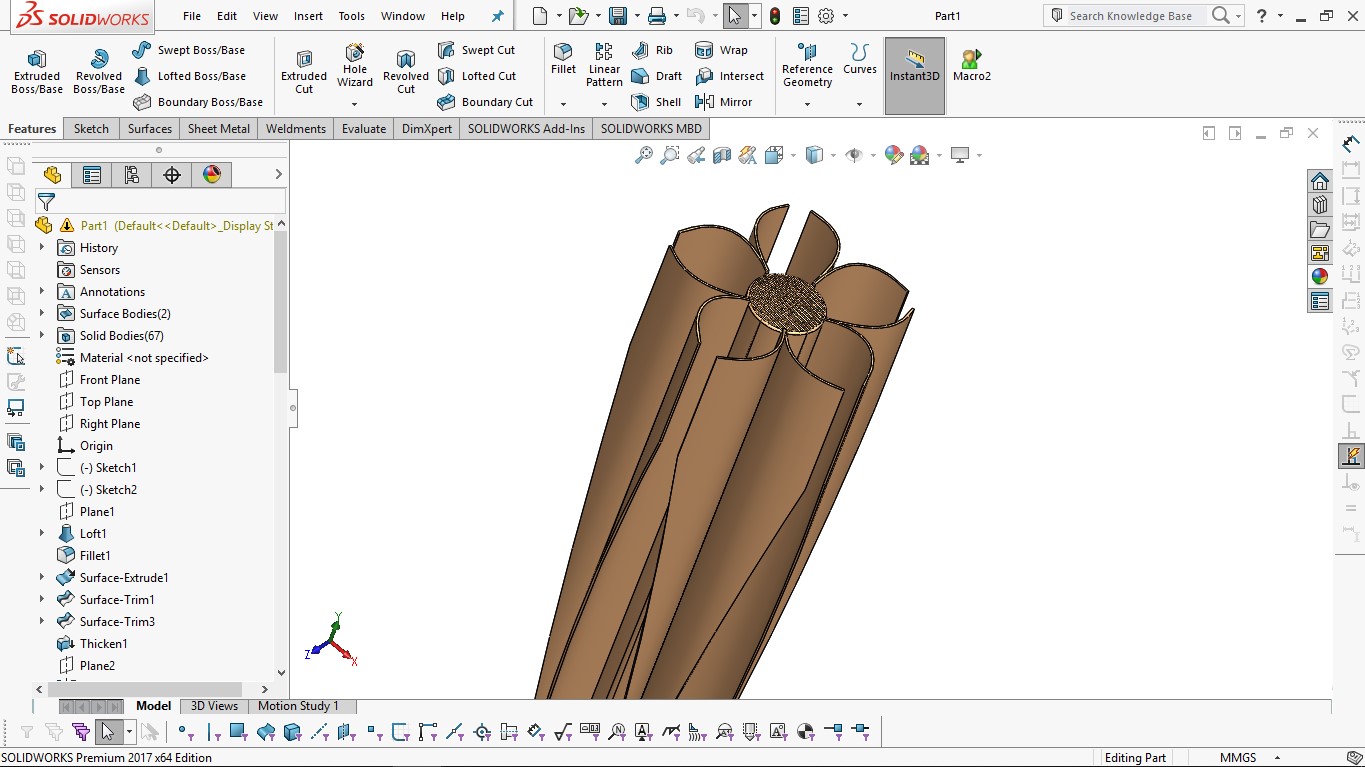Click the Search Knowledge Base field
Screen dimensions: 1365x767
(x=1130, y=16)
